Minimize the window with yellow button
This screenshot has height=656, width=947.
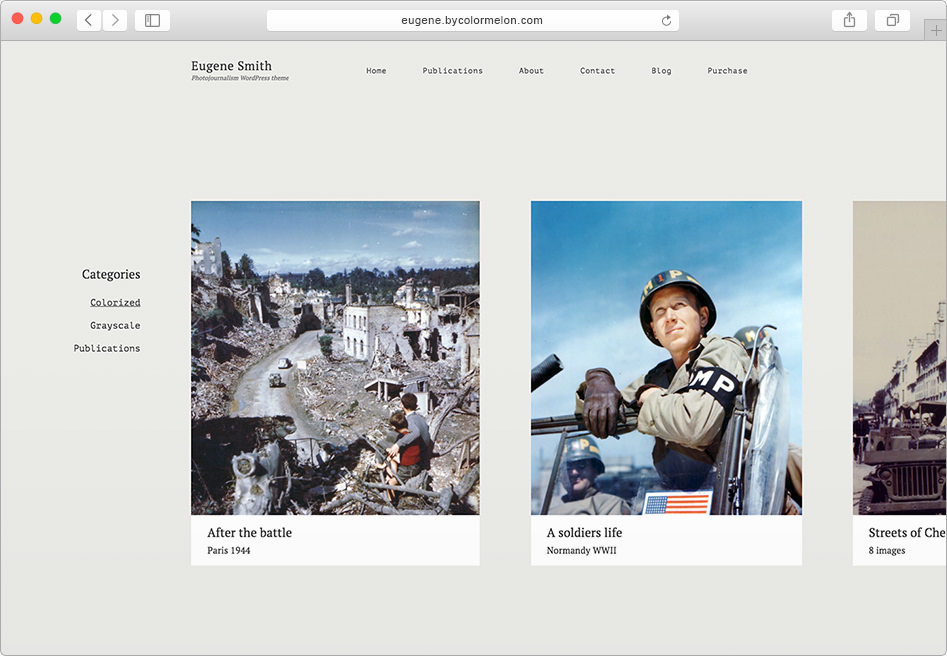pyautogui.click(x=36, y=18)
